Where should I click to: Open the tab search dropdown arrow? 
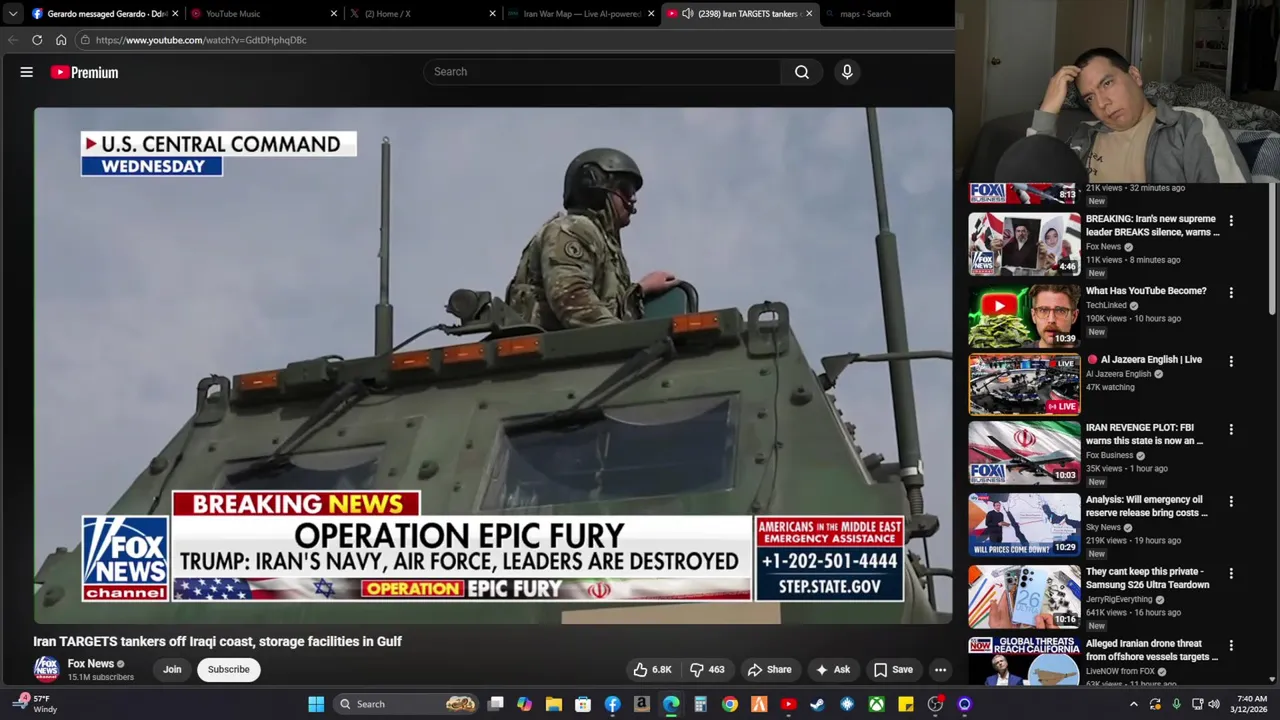pos(12,14)
